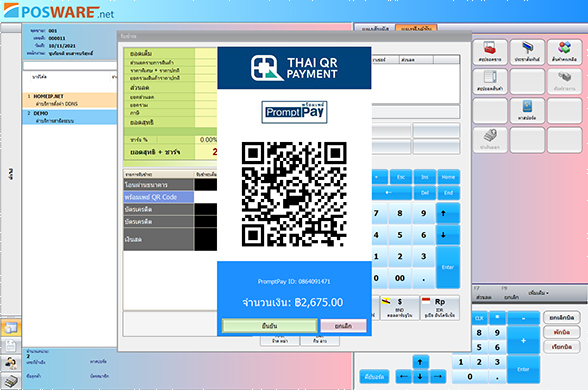Click Esc key in payment keypad

[x=401, y=177]
